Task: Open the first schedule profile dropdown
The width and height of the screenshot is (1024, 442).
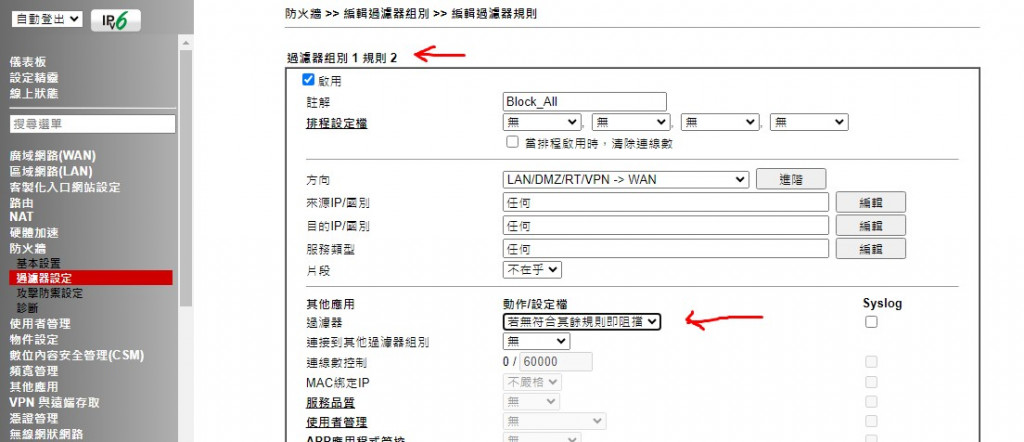Action: pos(542,122)
